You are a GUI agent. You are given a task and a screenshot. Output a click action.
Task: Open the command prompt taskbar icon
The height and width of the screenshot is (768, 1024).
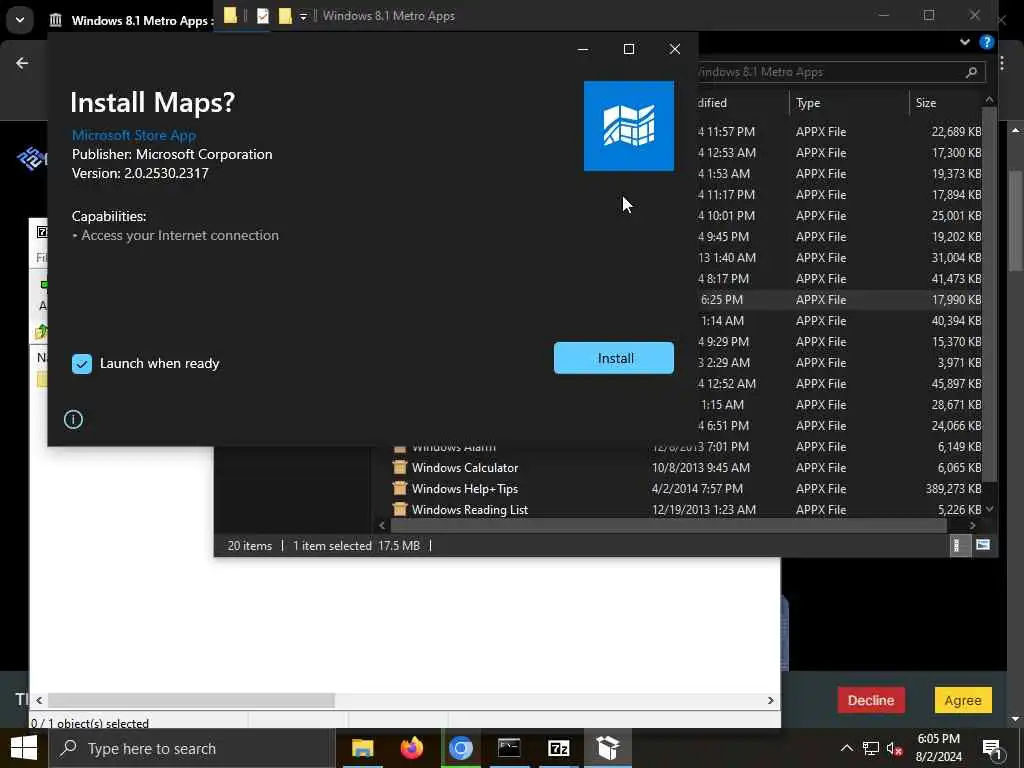509,748
